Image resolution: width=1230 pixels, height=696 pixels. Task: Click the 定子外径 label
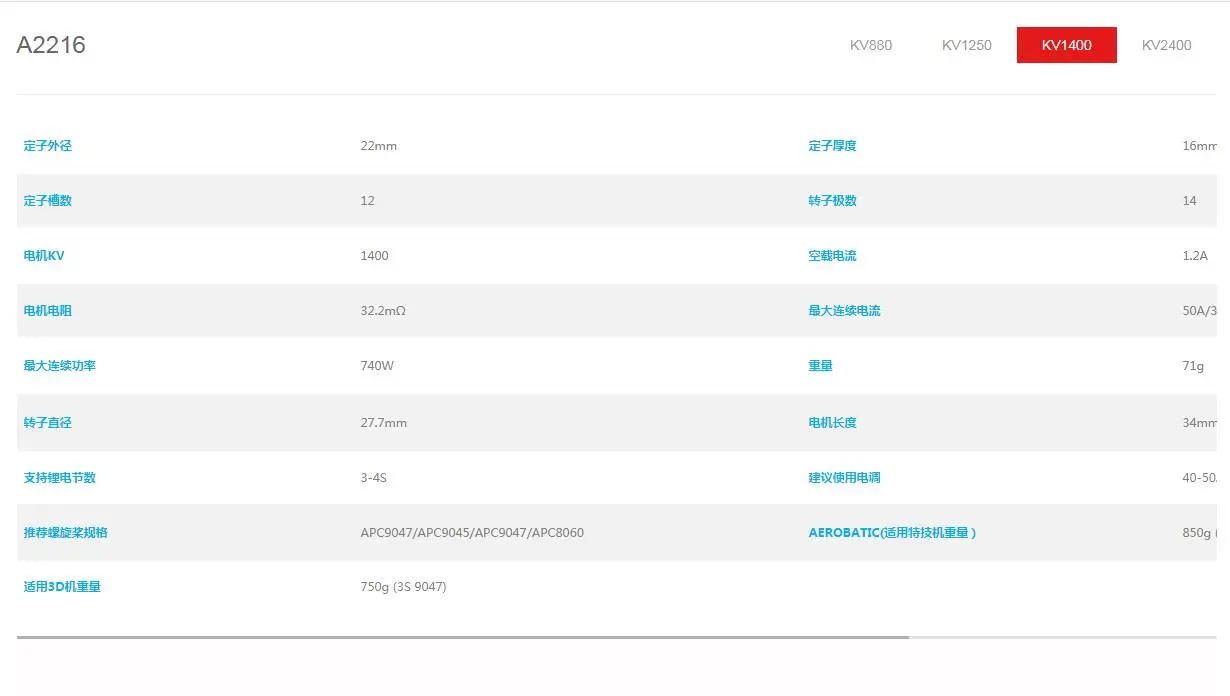[x=48, y=146]
